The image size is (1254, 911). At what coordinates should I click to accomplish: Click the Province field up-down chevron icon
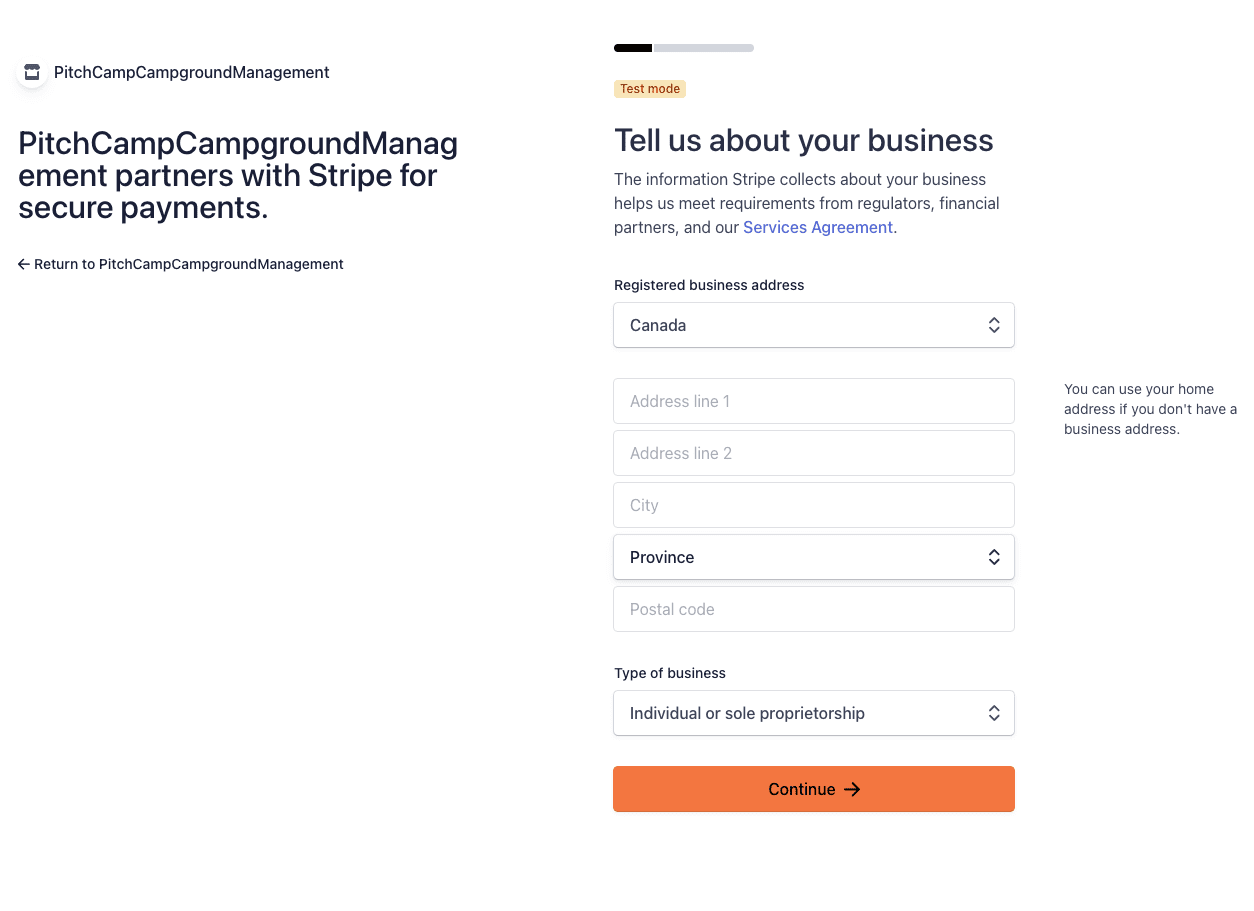pyautogui.click(x=994, y=557)
